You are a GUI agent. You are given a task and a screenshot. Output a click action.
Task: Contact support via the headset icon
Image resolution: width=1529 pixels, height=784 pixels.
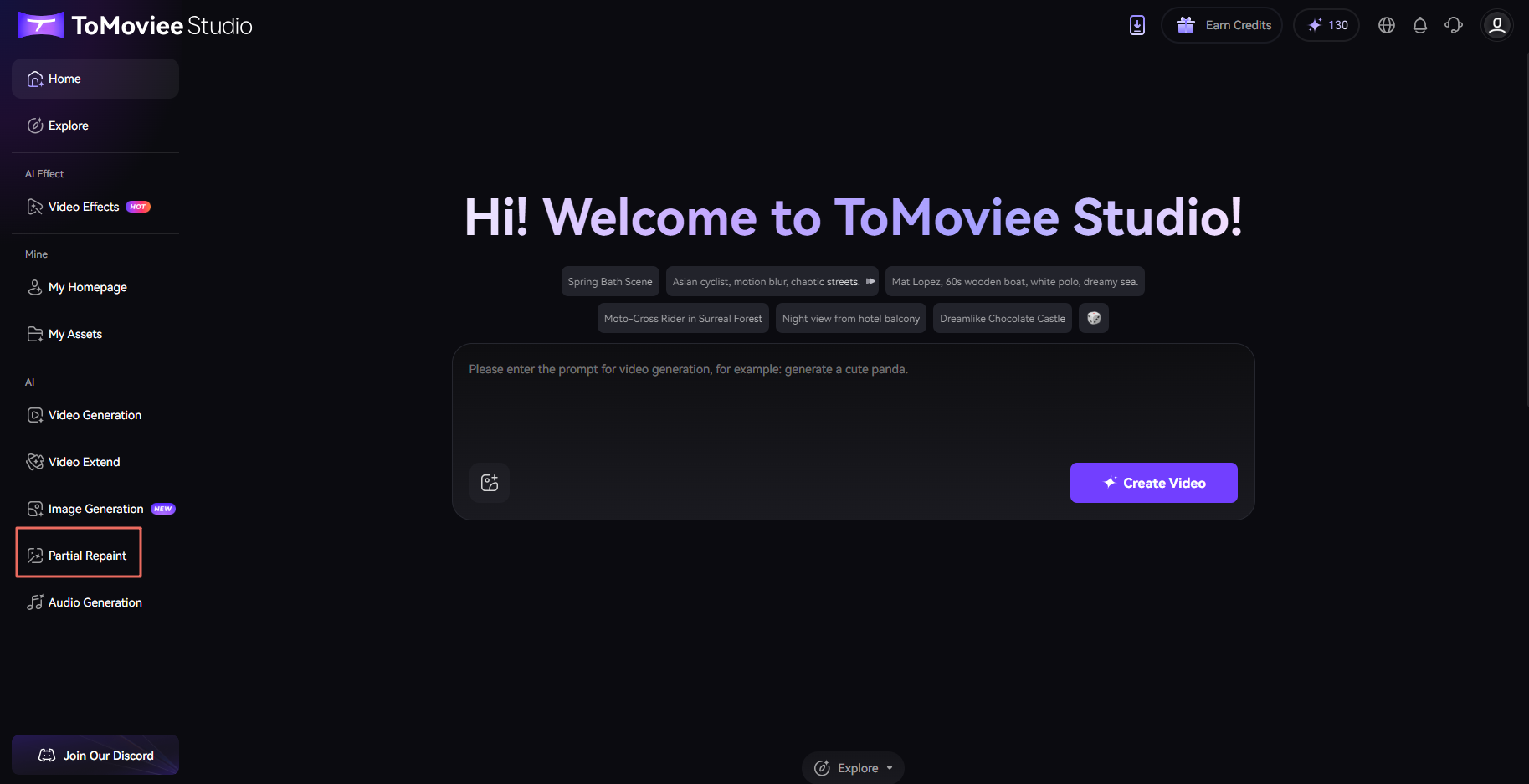coord(1454,25)
